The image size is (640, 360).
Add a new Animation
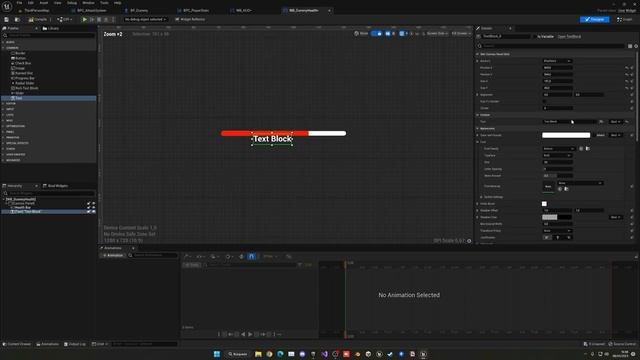pos(113,256)
